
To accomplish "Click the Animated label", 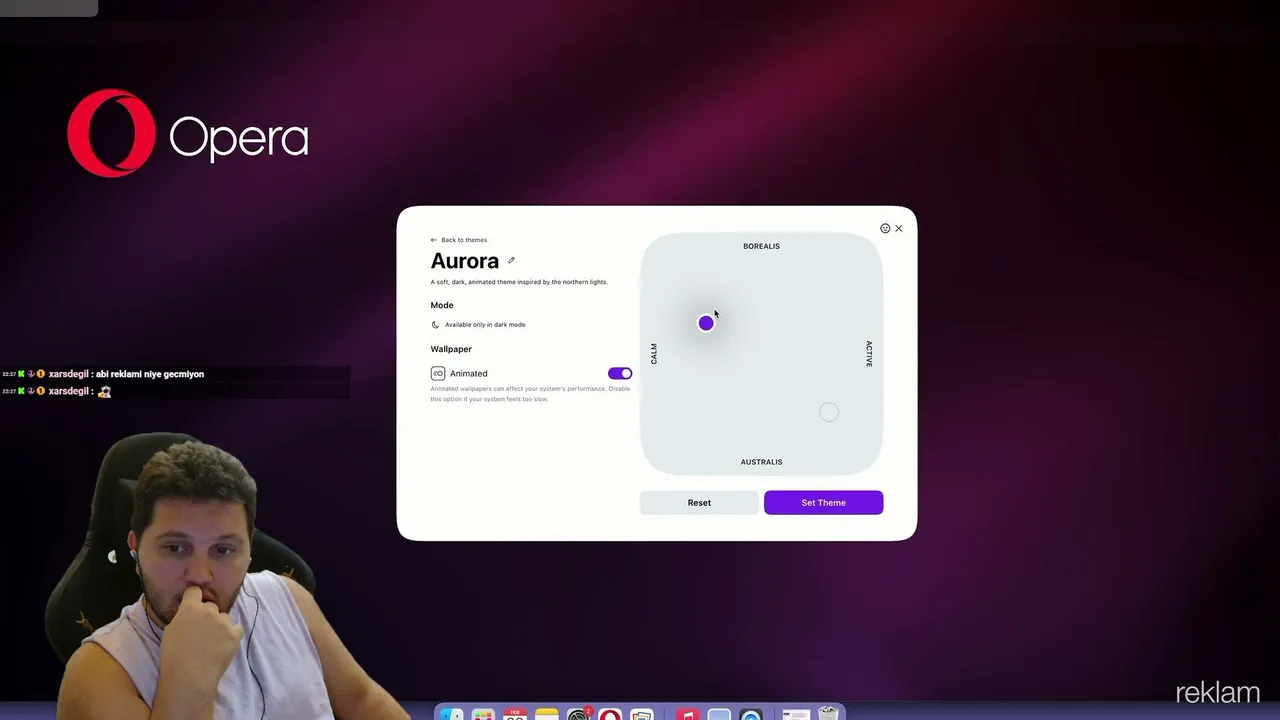I will coord(468,374).
